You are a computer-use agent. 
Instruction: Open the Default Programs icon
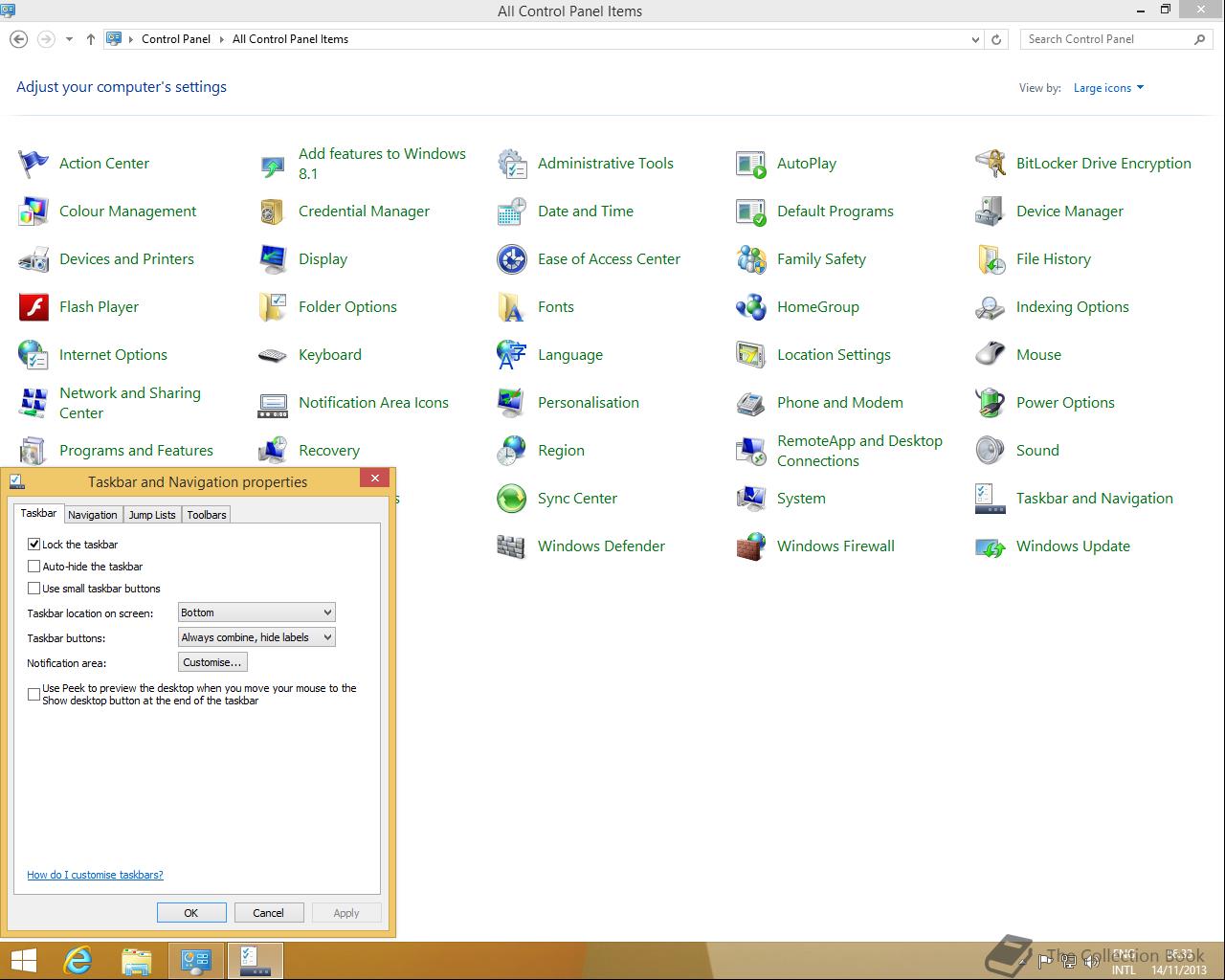click(751, 212)
